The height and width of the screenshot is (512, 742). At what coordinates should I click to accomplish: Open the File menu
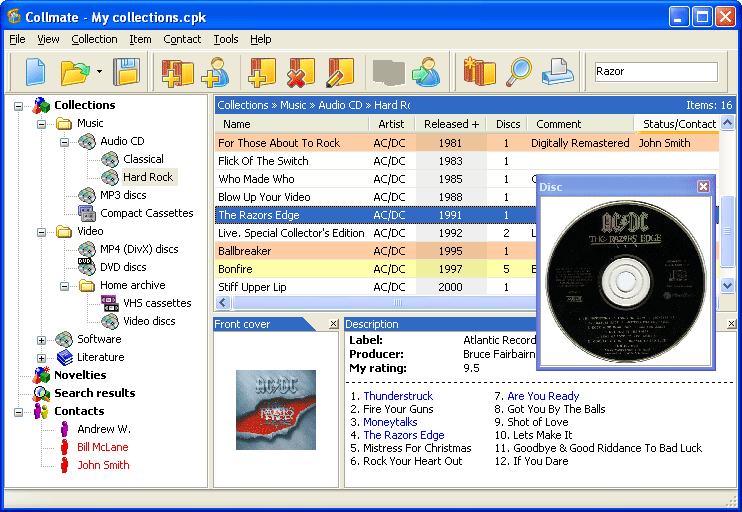(18, 39)
